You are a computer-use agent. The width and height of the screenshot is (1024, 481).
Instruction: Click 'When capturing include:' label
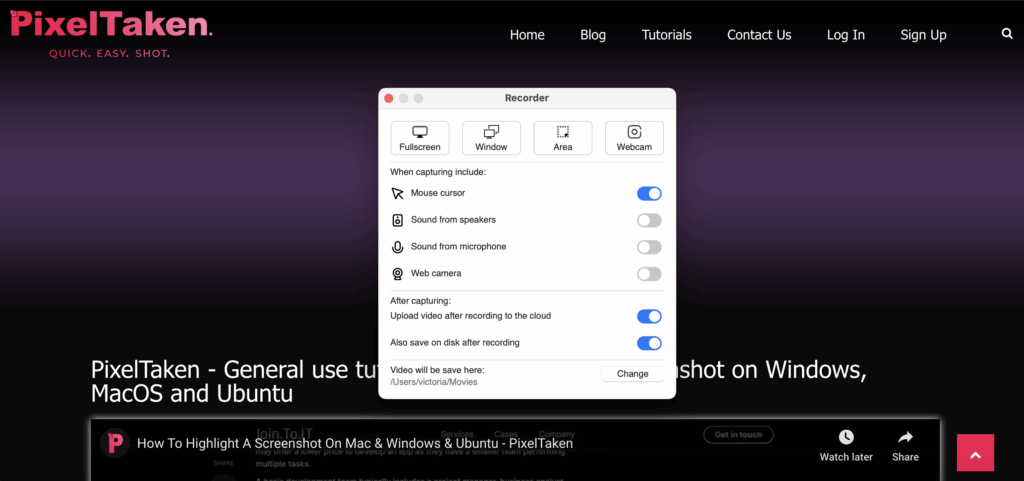438,172
